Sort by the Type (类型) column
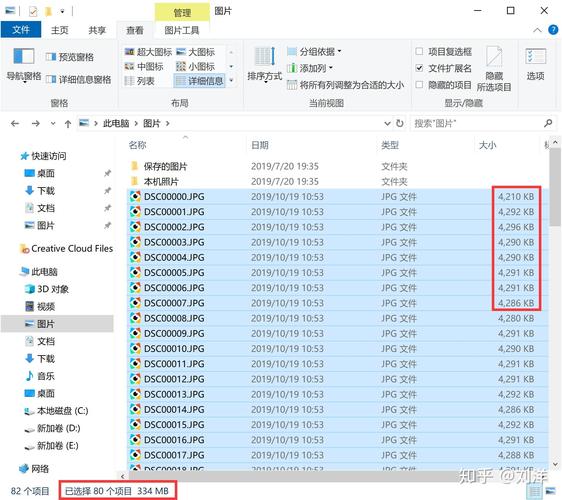Screen dimensions: 562x500 pyautogui.click(x=390, y=145)
